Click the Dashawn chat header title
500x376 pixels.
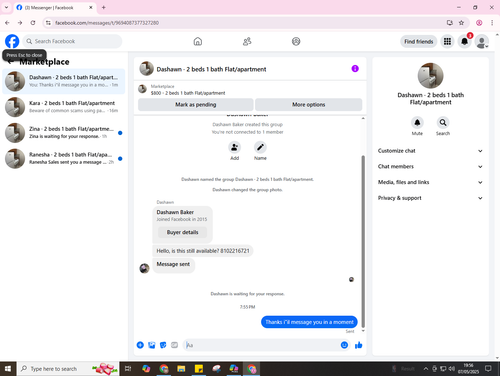pos(211,69)
